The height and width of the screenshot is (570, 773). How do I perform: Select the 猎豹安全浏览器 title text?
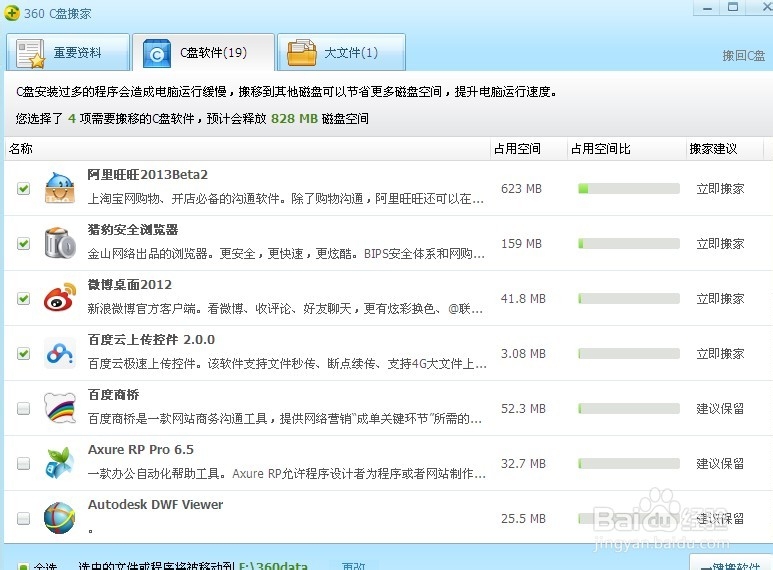(x=133, y=229)
